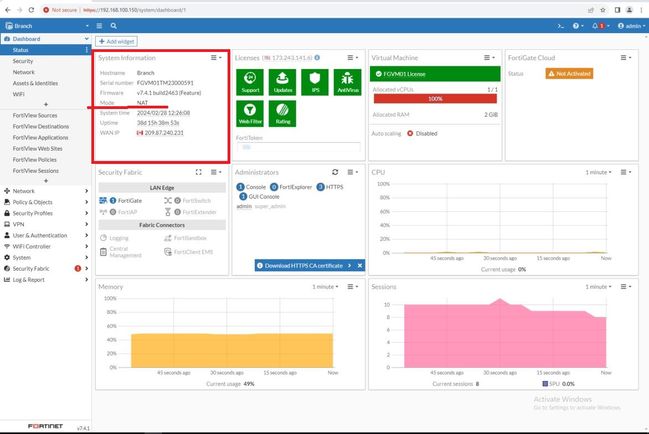Open Virtual Machine widget menu

click(x=489, y=58)
